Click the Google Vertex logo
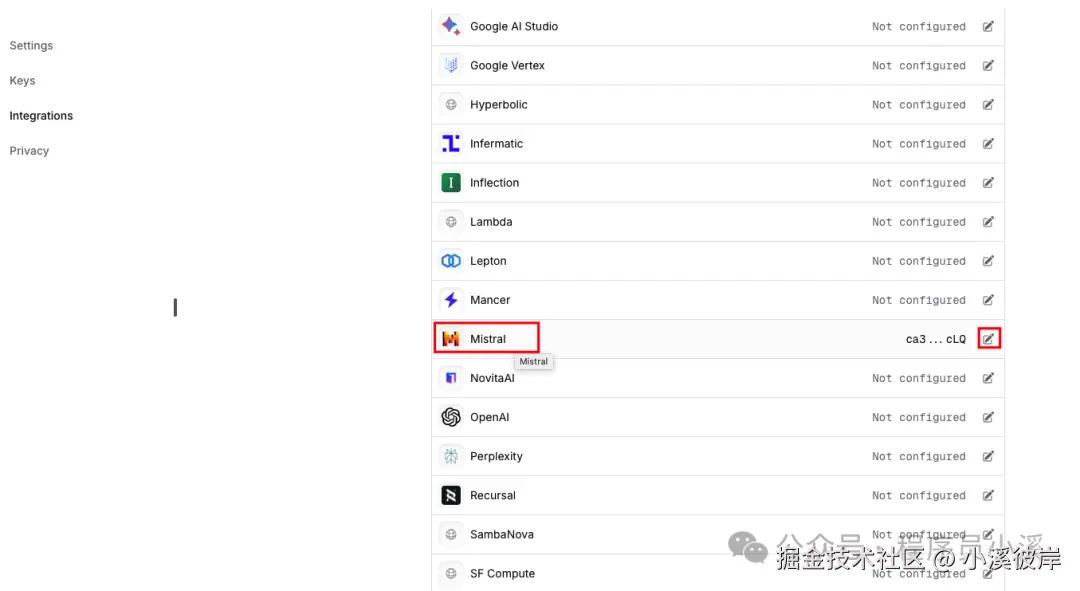1080x591 pixels. point(451,65)
